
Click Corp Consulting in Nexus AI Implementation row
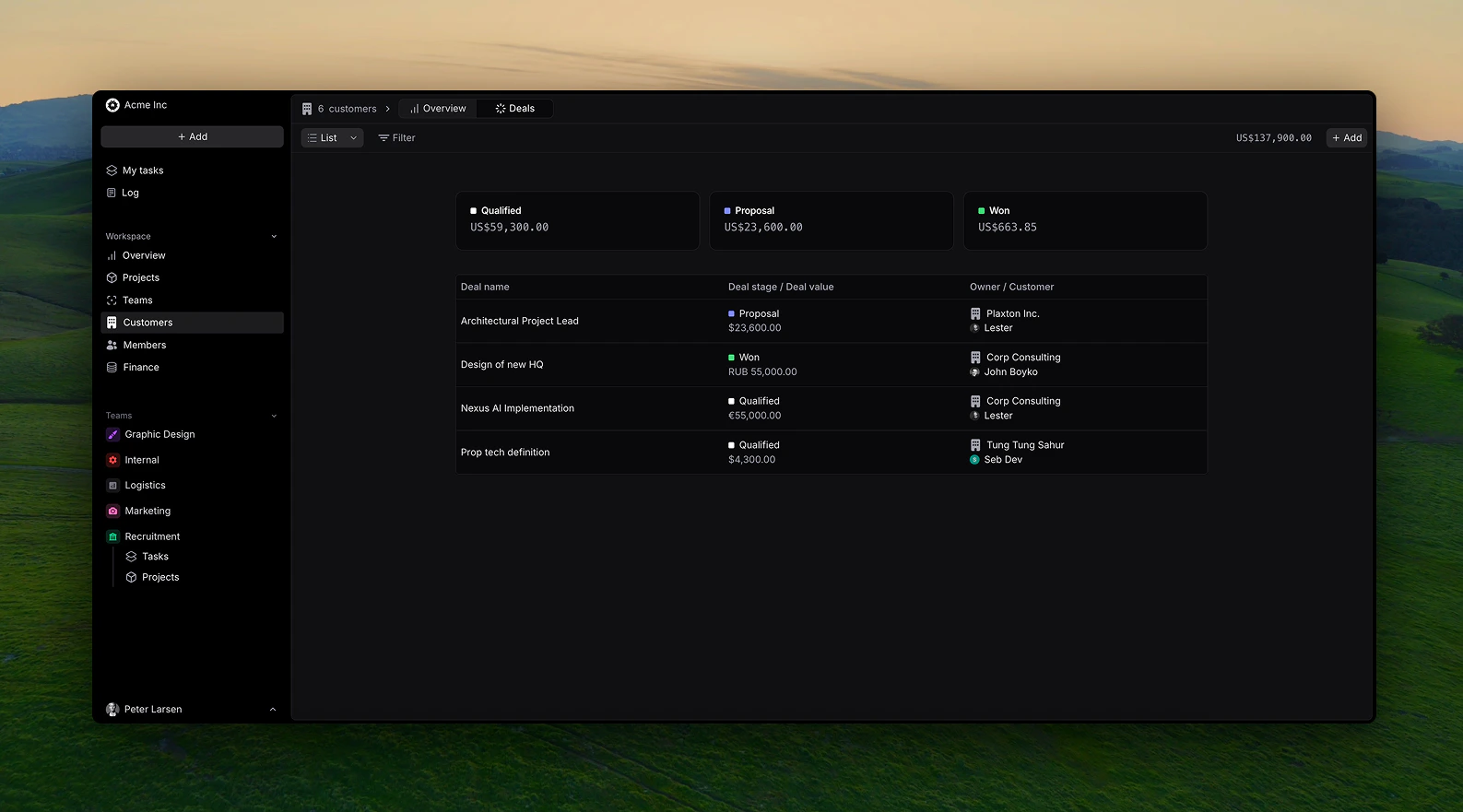pos(1015,401)
